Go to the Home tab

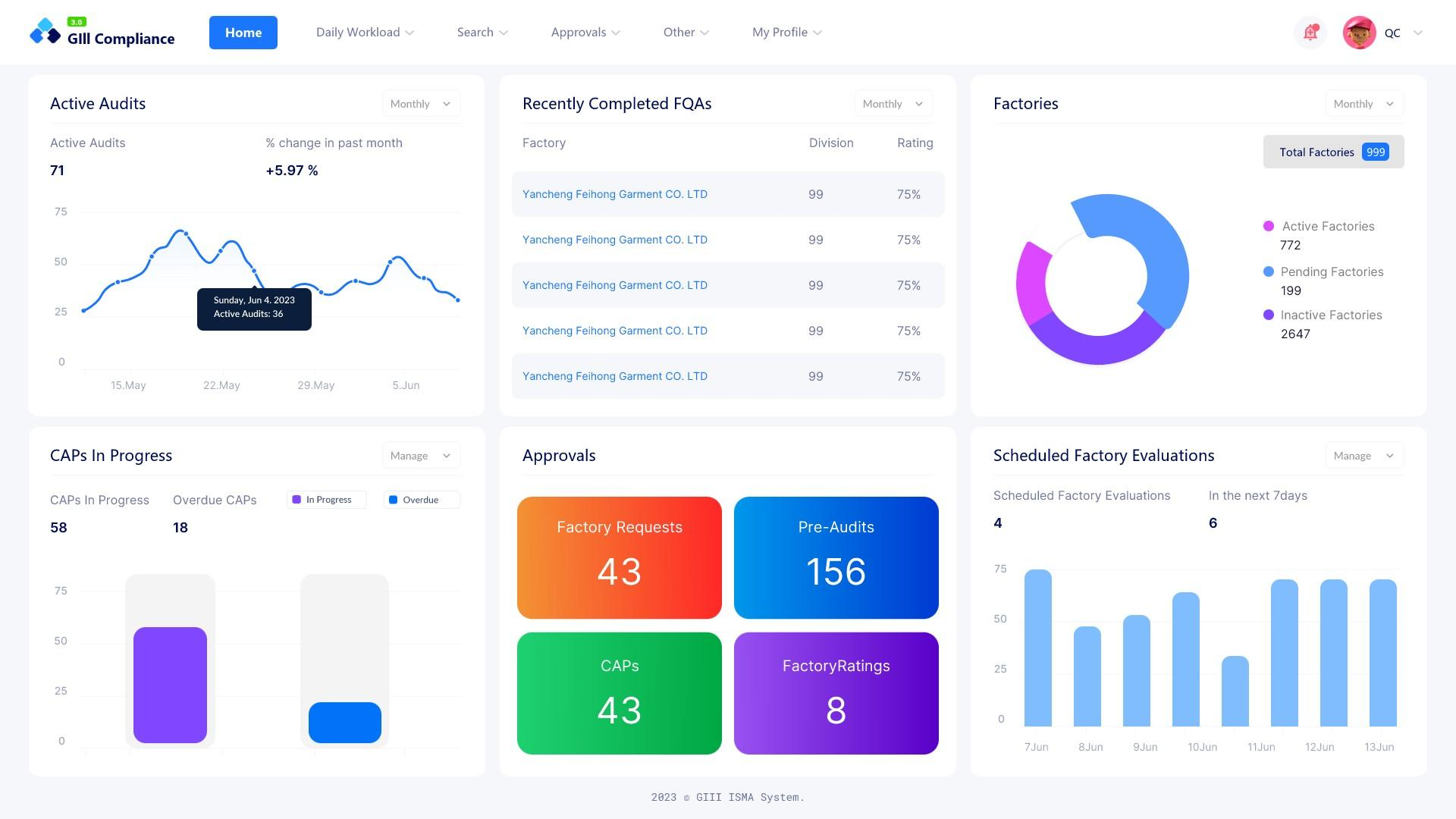click(243, 33)
